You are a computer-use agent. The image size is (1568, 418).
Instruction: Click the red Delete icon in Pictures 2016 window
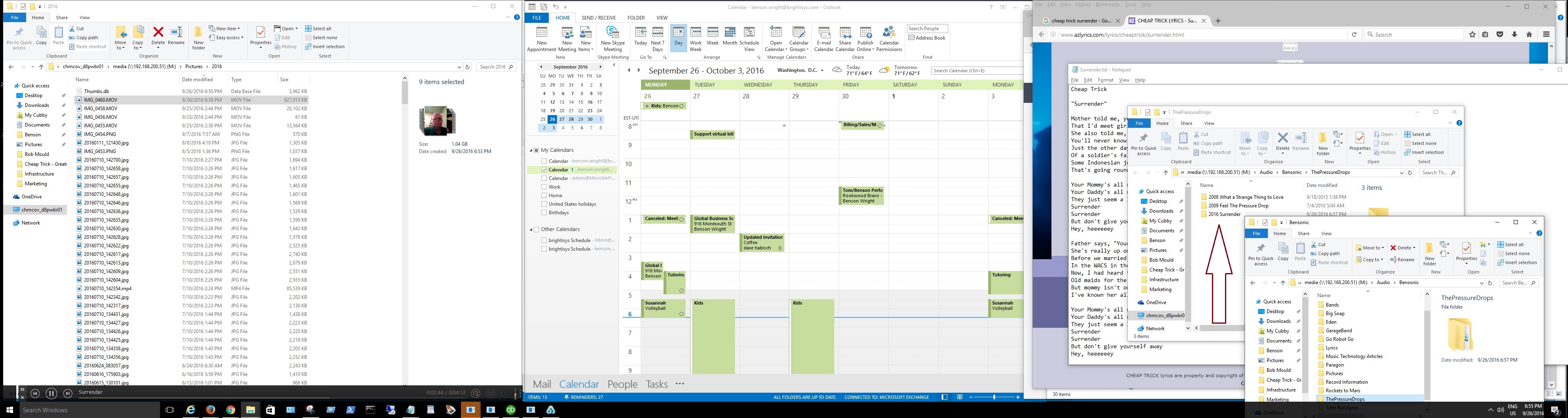(158, 33)
